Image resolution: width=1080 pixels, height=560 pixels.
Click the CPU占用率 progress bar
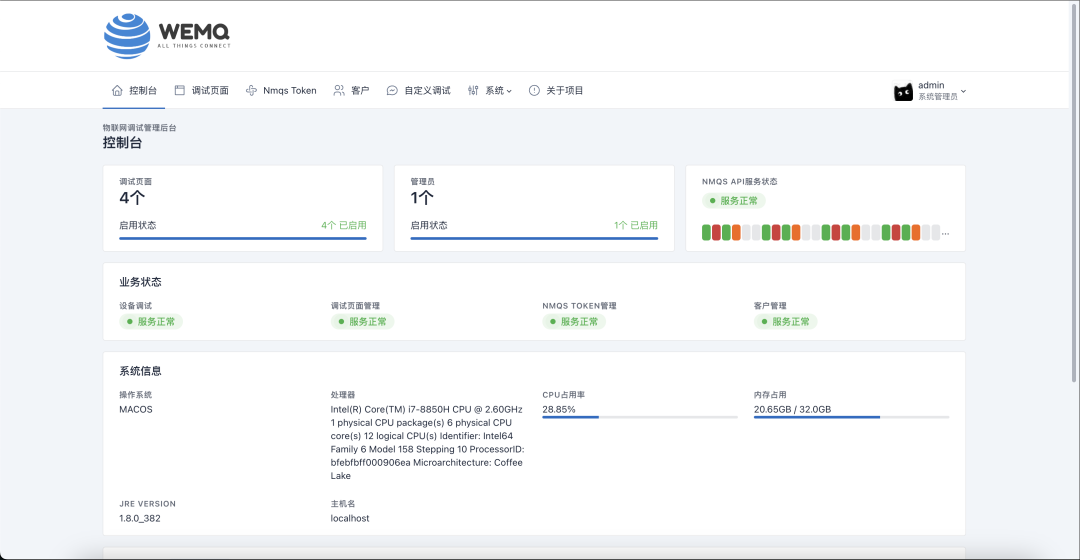pyautogui.click(x=640, y=417)
